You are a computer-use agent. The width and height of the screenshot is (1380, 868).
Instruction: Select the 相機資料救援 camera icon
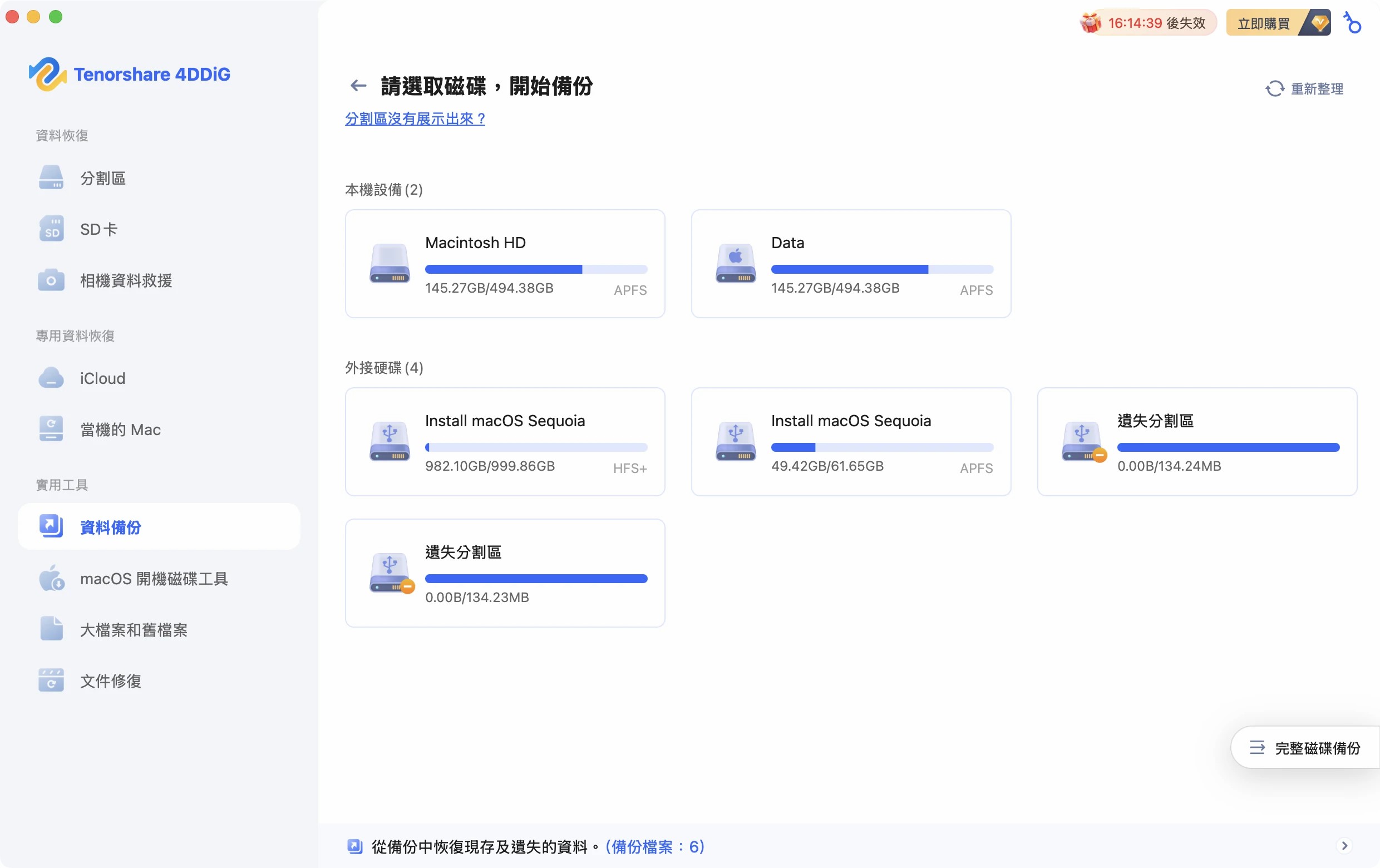coord(51,280)
